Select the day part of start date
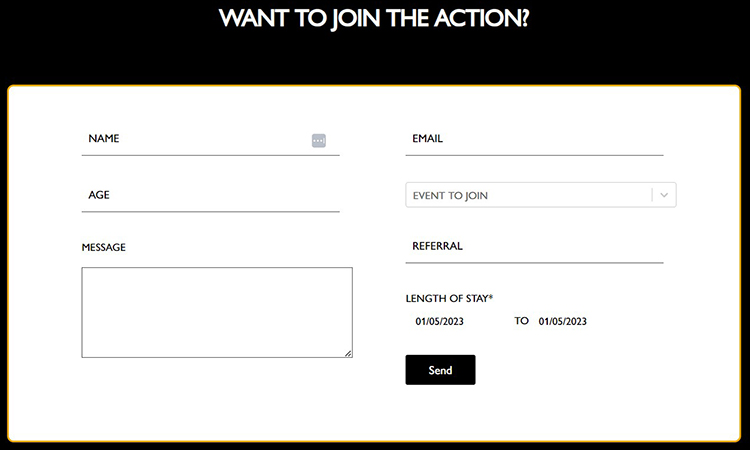Image resolution: width=750 pixels, height=450 pixels. point(420,321)
